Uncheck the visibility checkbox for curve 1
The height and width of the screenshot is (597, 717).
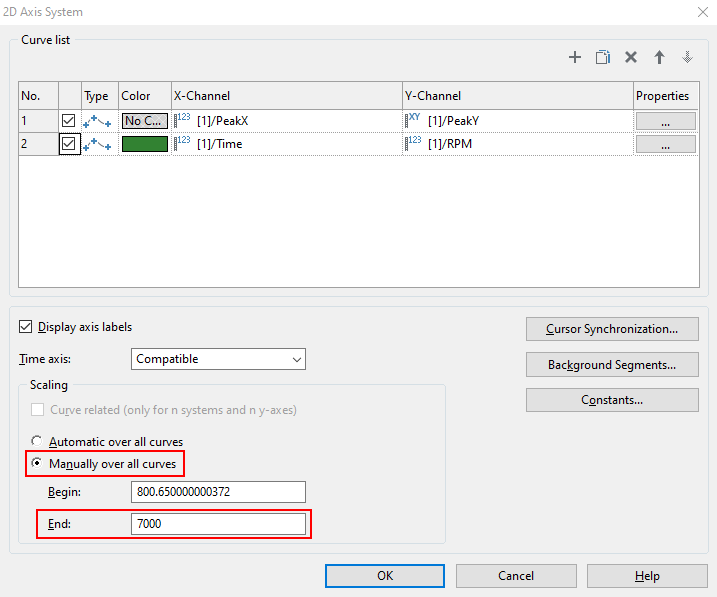click(69, 121)
